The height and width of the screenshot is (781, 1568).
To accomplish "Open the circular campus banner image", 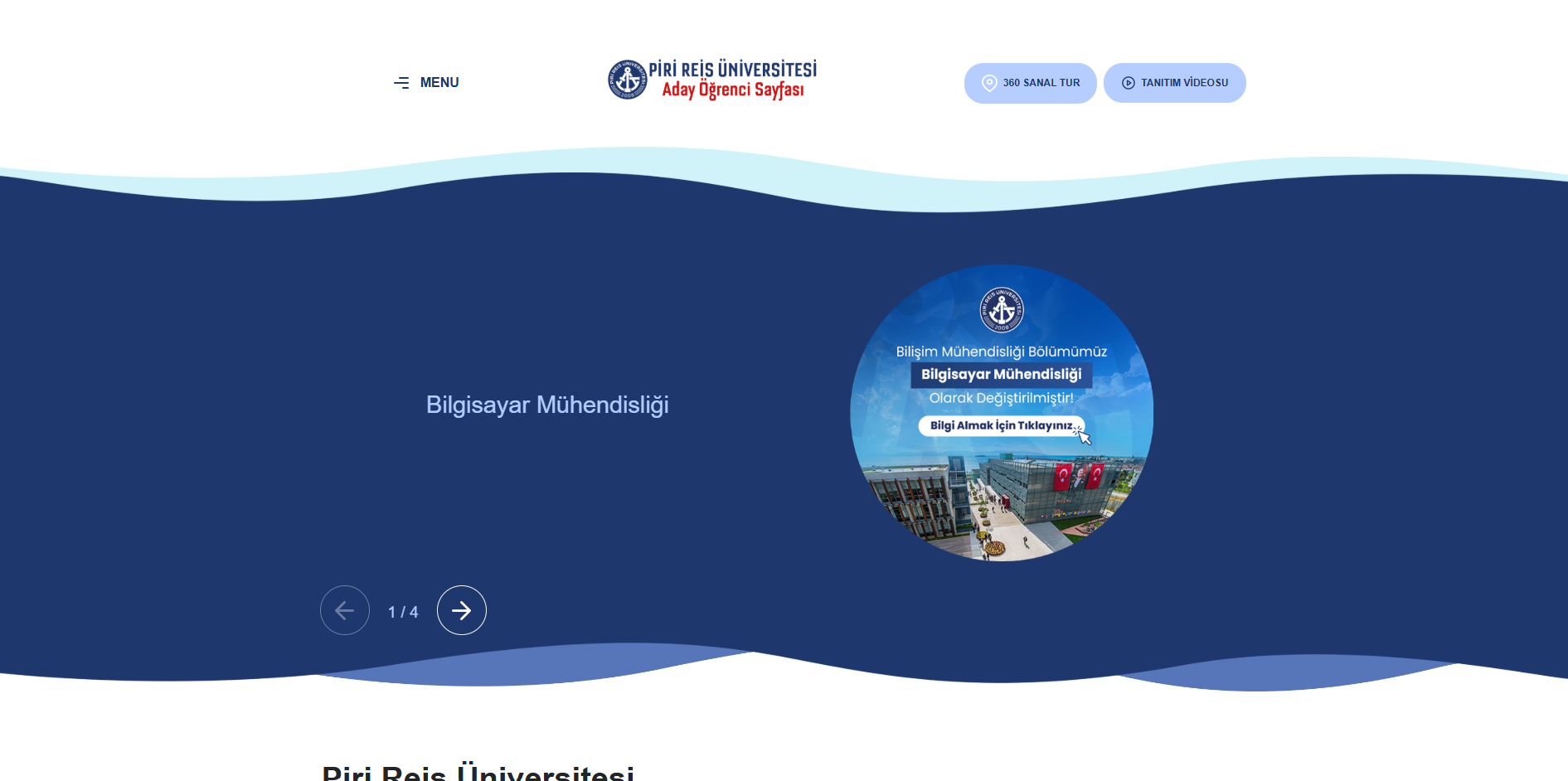I will (1002, 413).
